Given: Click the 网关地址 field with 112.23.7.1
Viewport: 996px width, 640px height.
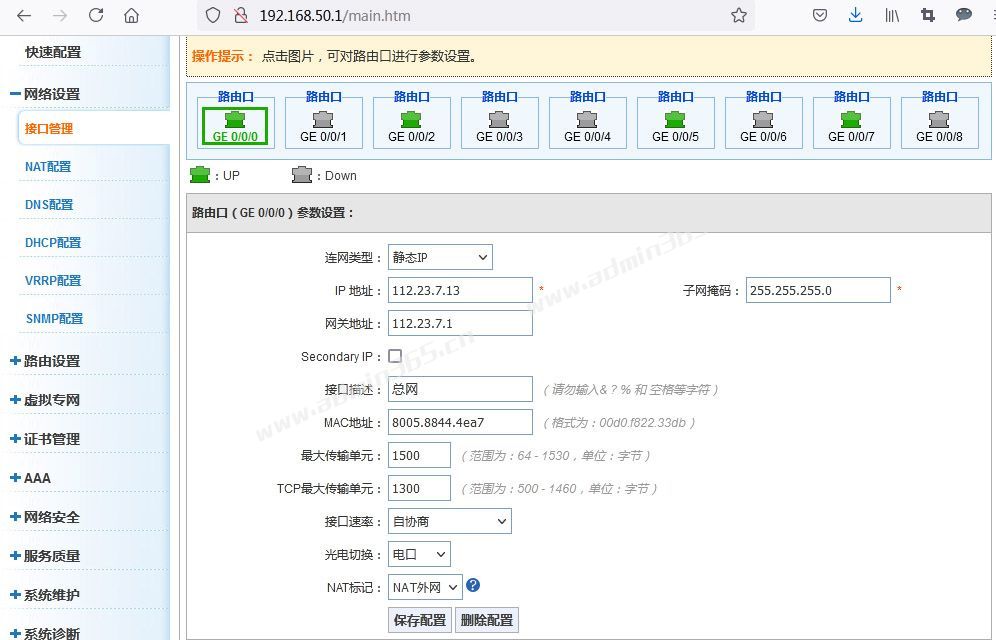Looking at the screenshot, I should tap(460, 323).
